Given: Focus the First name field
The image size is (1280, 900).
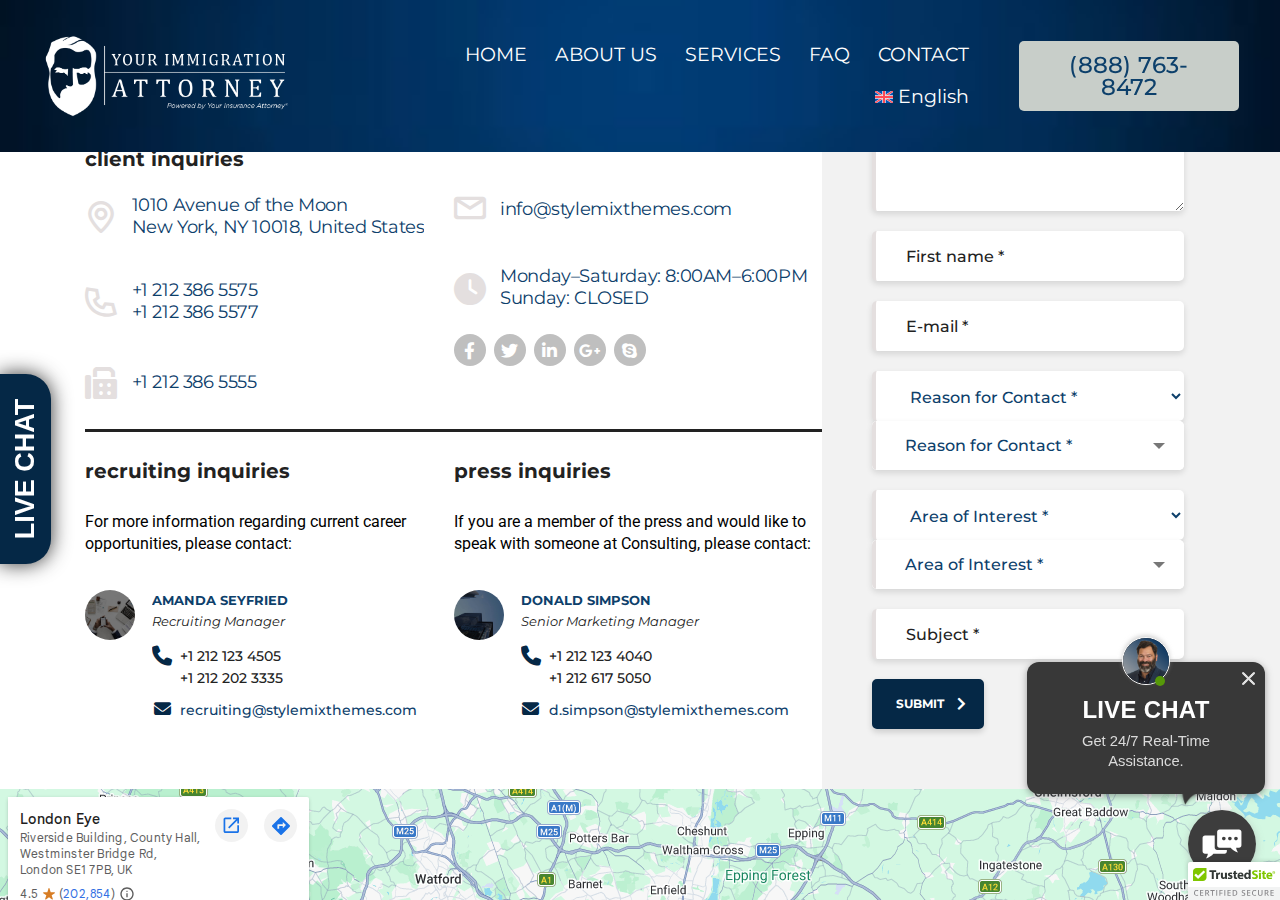Looking at the screenshot, I should pos(1029,256).
